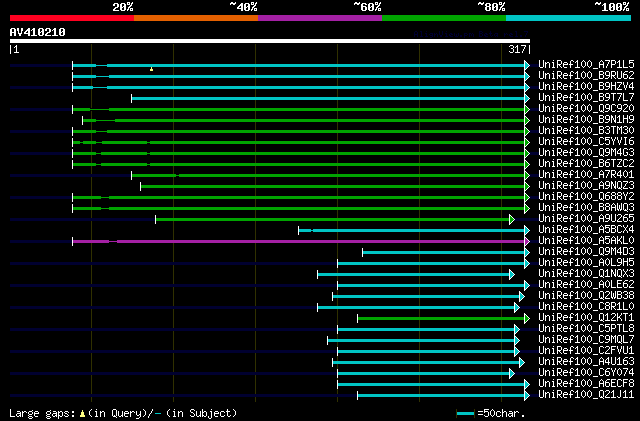Select the UniRef100_B8AWQ3 label
This screenshot has height=421, width=640.
pos(586,208)
